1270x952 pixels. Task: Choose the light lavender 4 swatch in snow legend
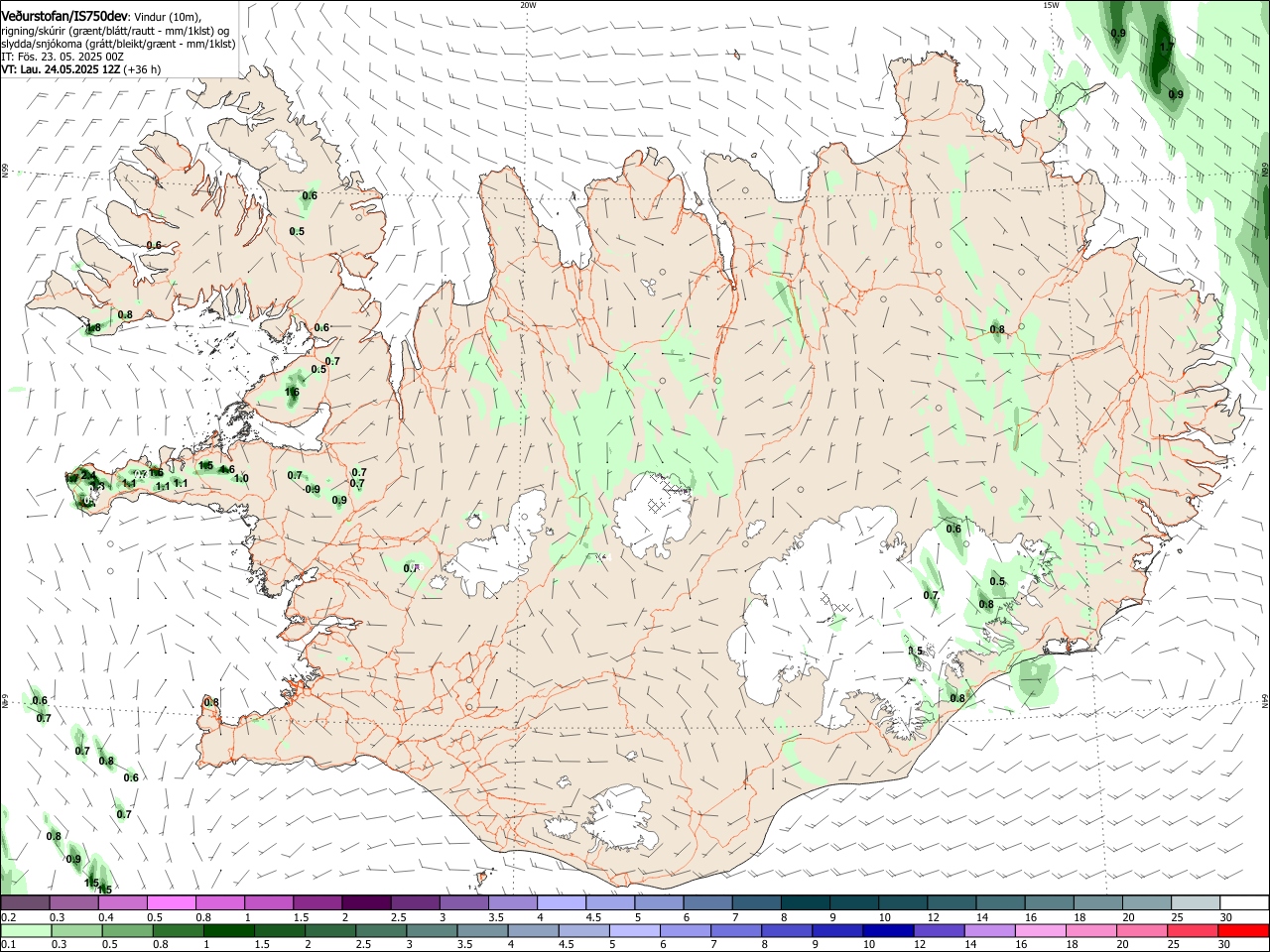[x=561, y=903]
